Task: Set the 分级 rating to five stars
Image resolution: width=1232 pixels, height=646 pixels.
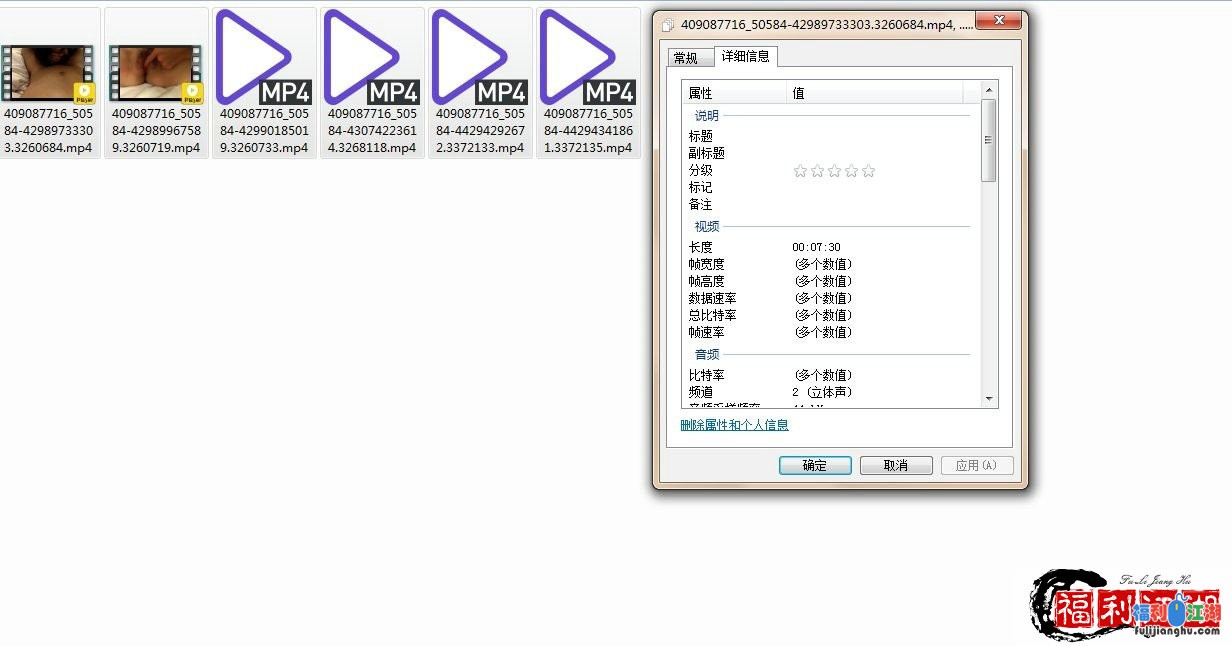Action: 868,171
